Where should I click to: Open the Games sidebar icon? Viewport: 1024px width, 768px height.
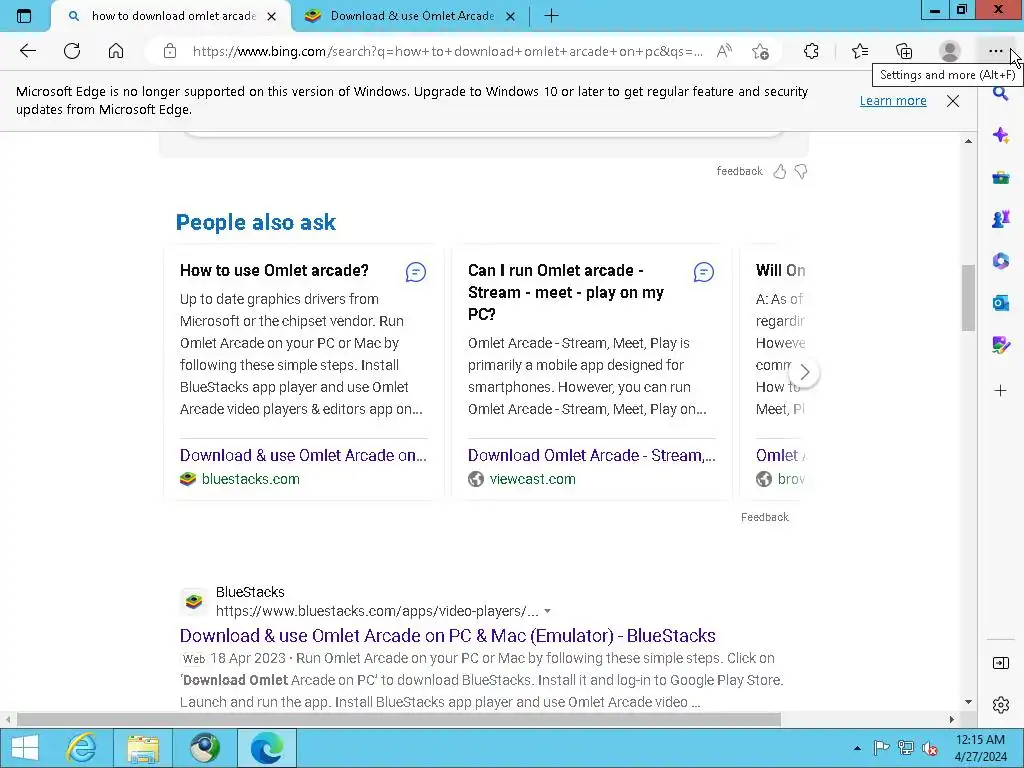coord(1000,219)
